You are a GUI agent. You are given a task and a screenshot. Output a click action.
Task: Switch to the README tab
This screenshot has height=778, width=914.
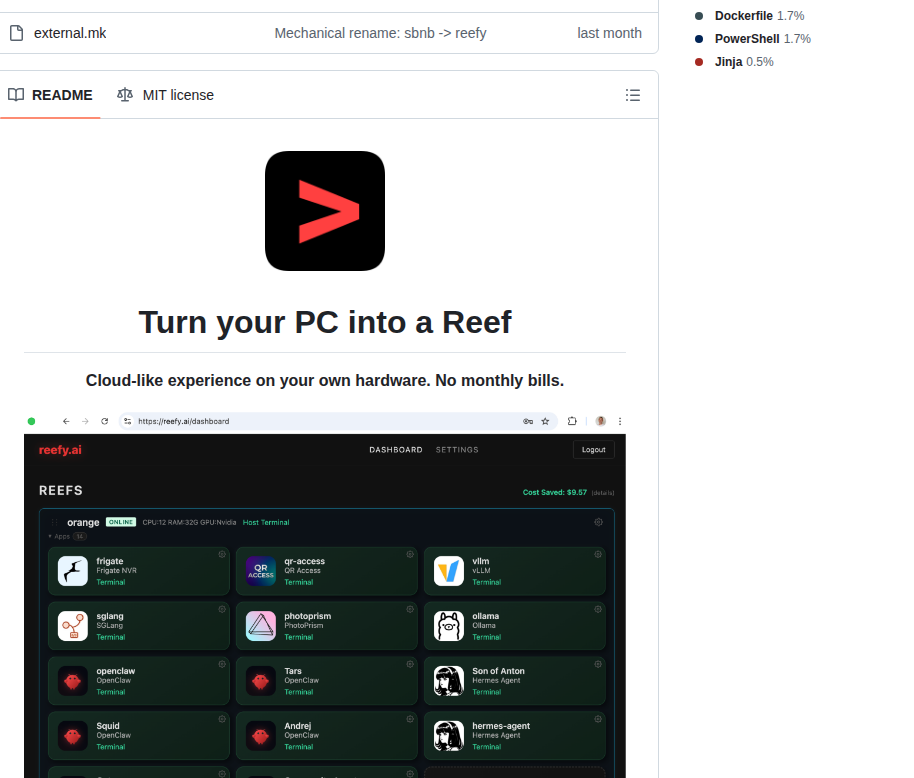(x=50, y=95)
